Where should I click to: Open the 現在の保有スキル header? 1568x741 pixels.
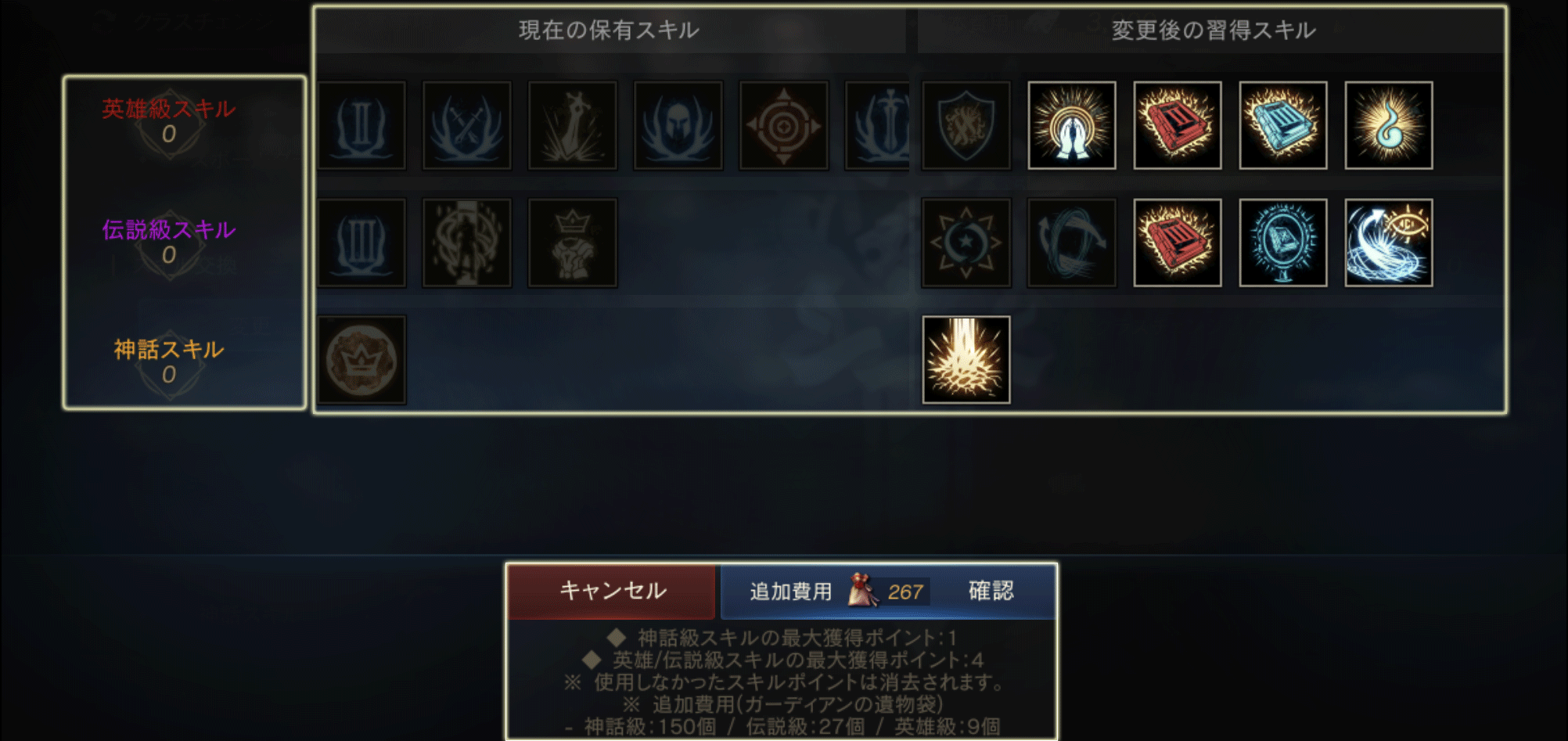[x=609, y=31]
